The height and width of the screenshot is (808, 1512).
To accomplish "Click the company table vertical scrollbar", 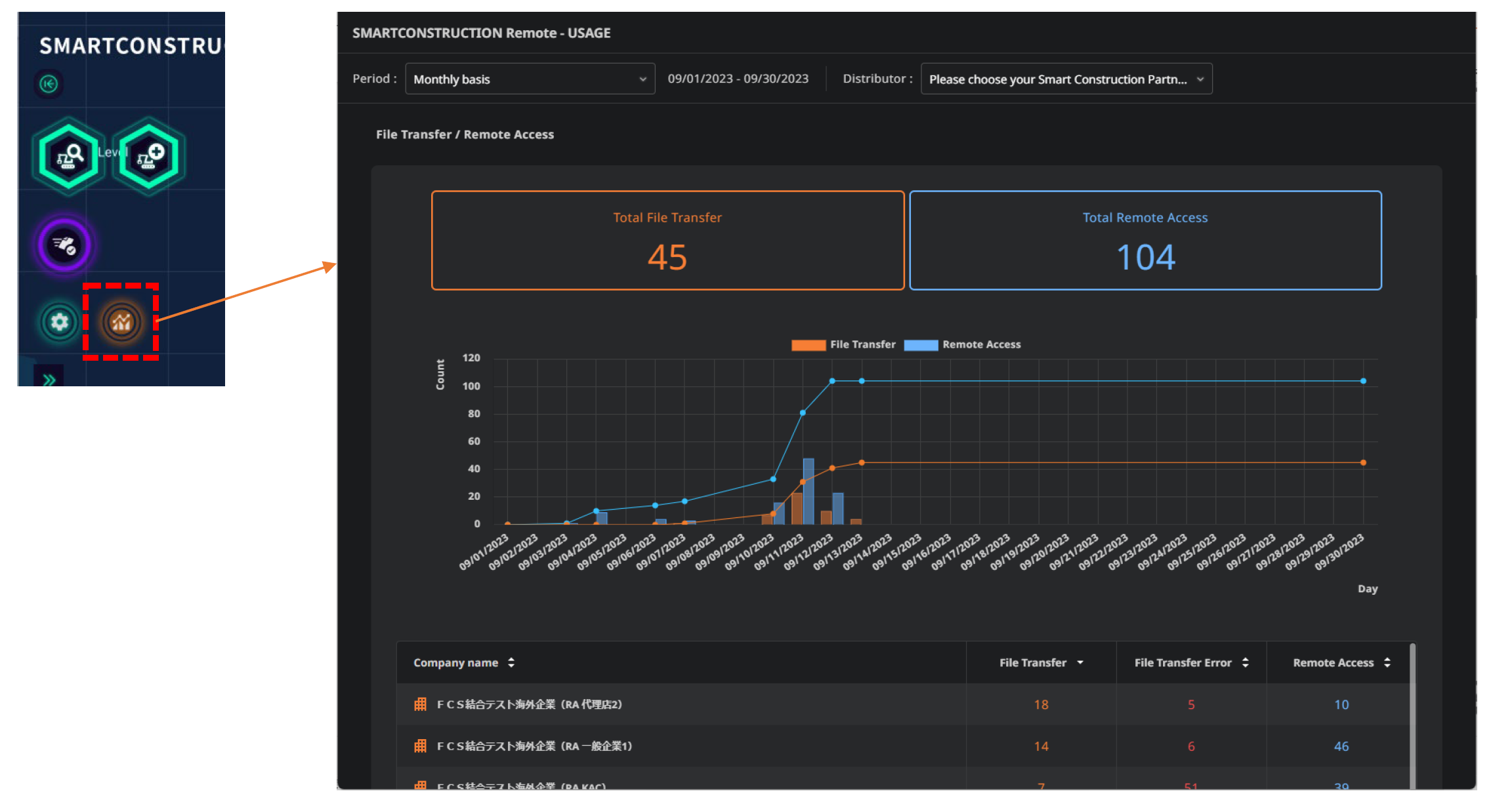I will 1412,716.
